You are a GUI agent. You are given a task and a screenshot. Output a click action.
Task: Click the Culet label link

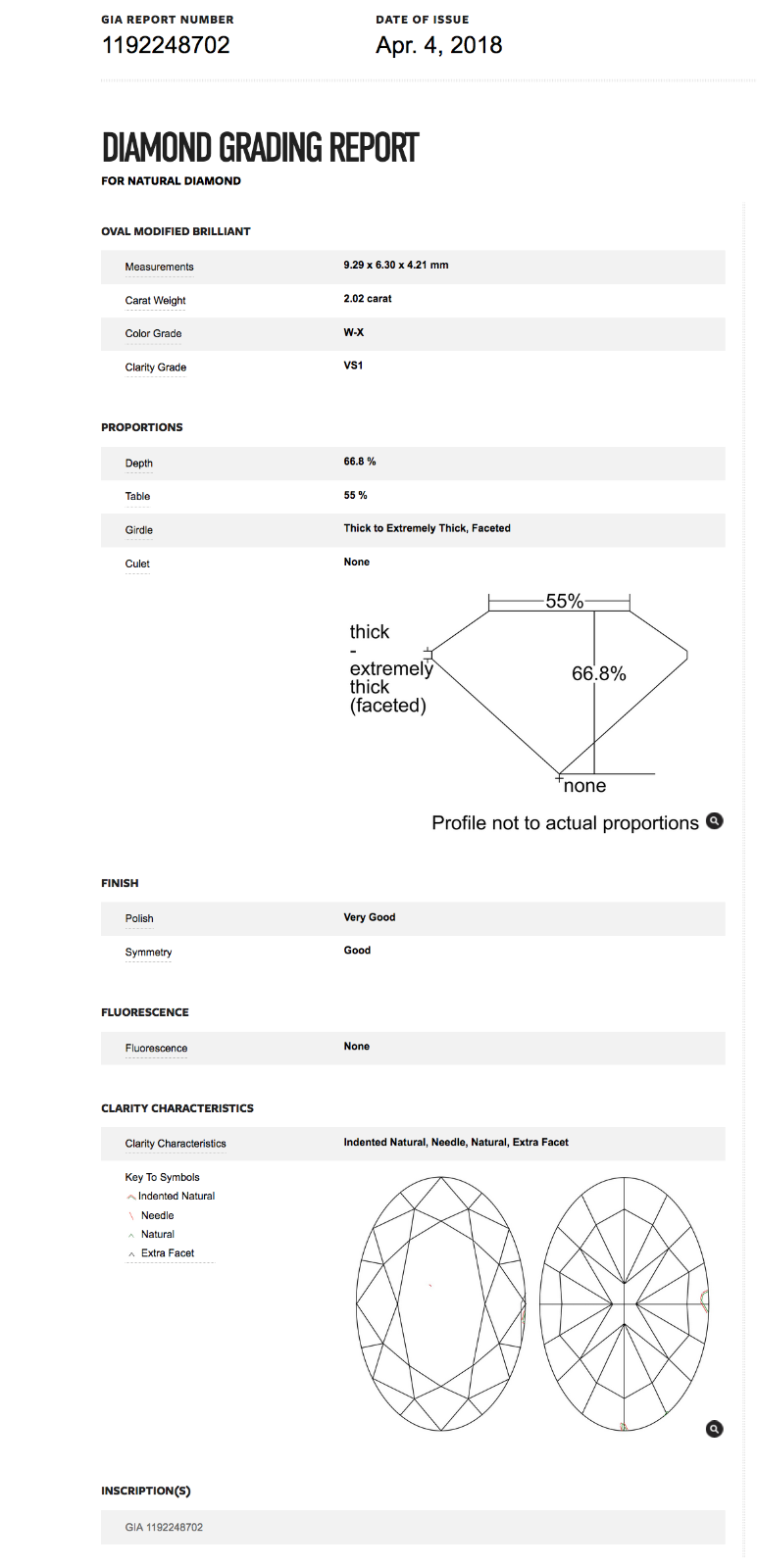137,563
